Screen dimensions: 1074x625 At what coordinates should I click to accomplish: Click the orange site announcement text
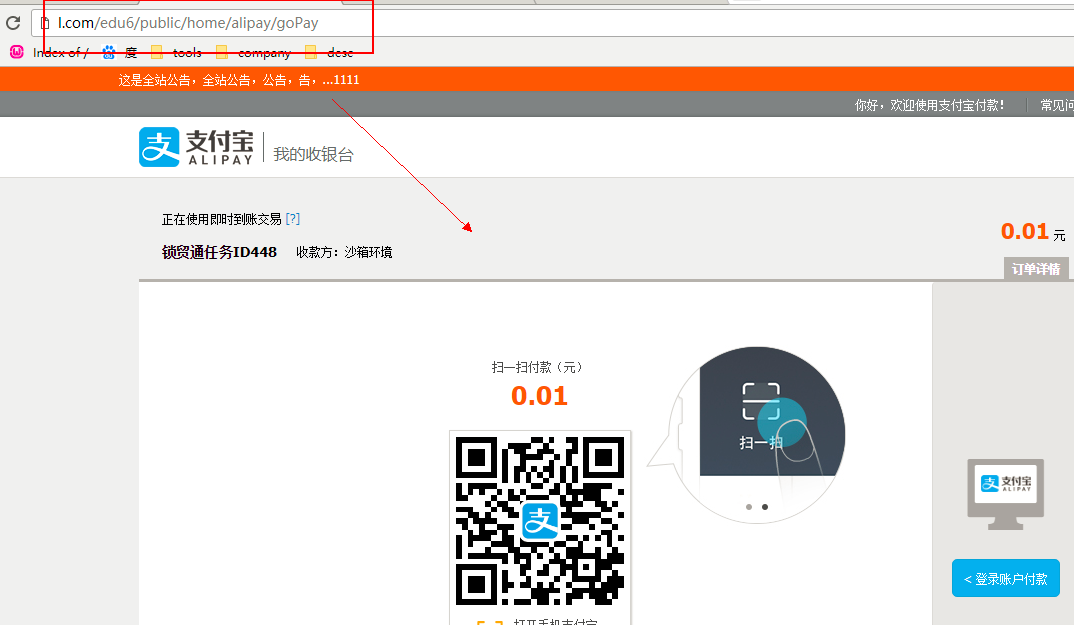click(238, 80)
